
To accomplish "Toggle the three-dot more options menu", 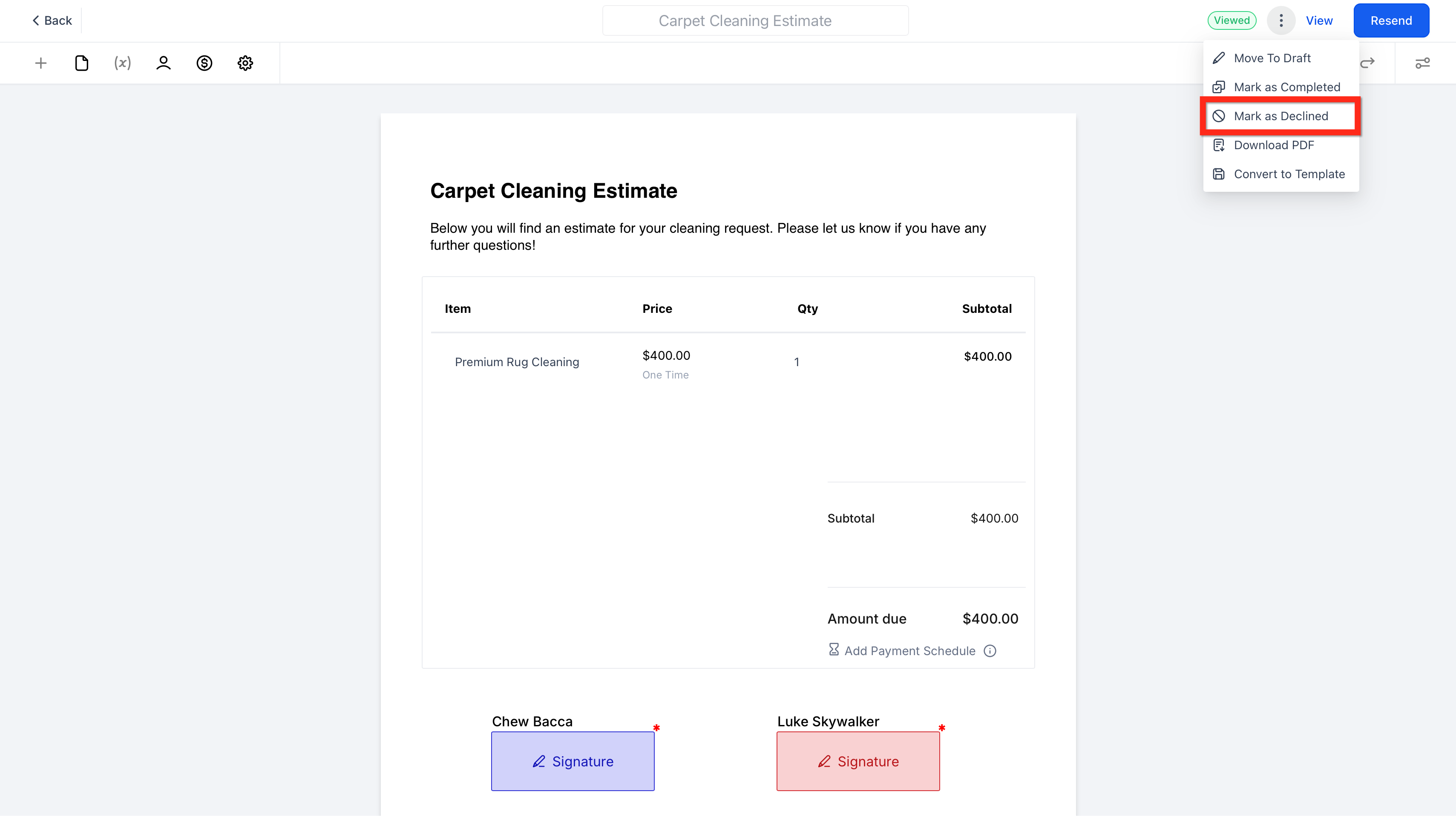I will coord(1280,20).
